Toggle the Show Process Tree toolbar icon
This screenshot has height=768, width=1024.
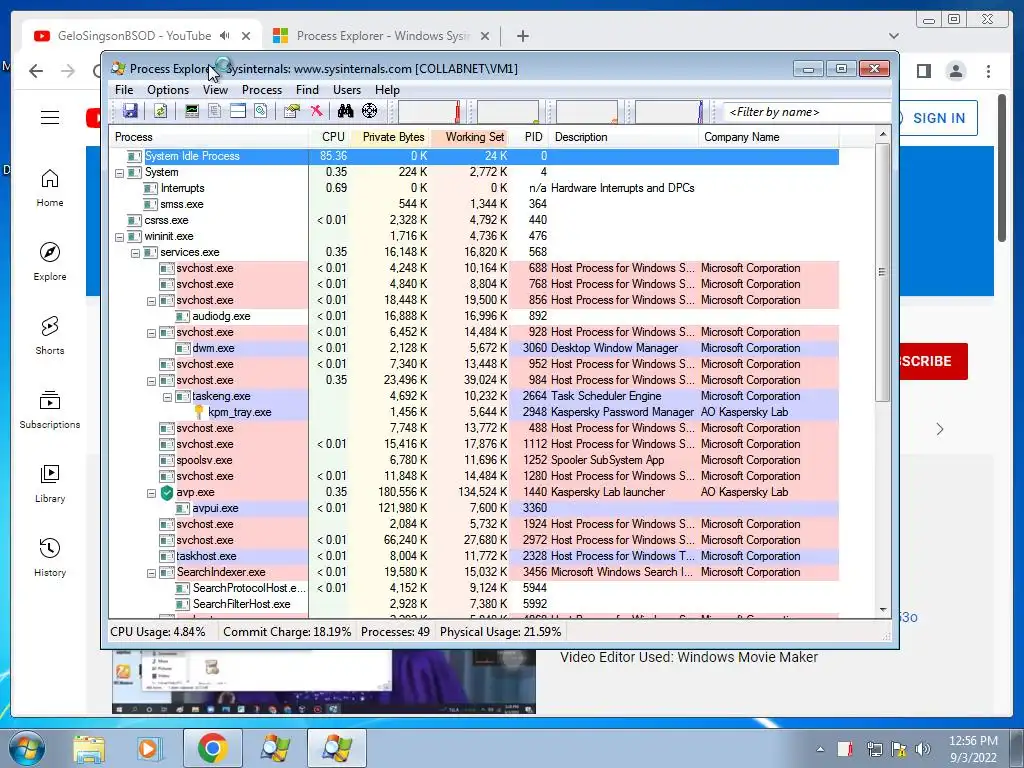(x=215, y=111)
